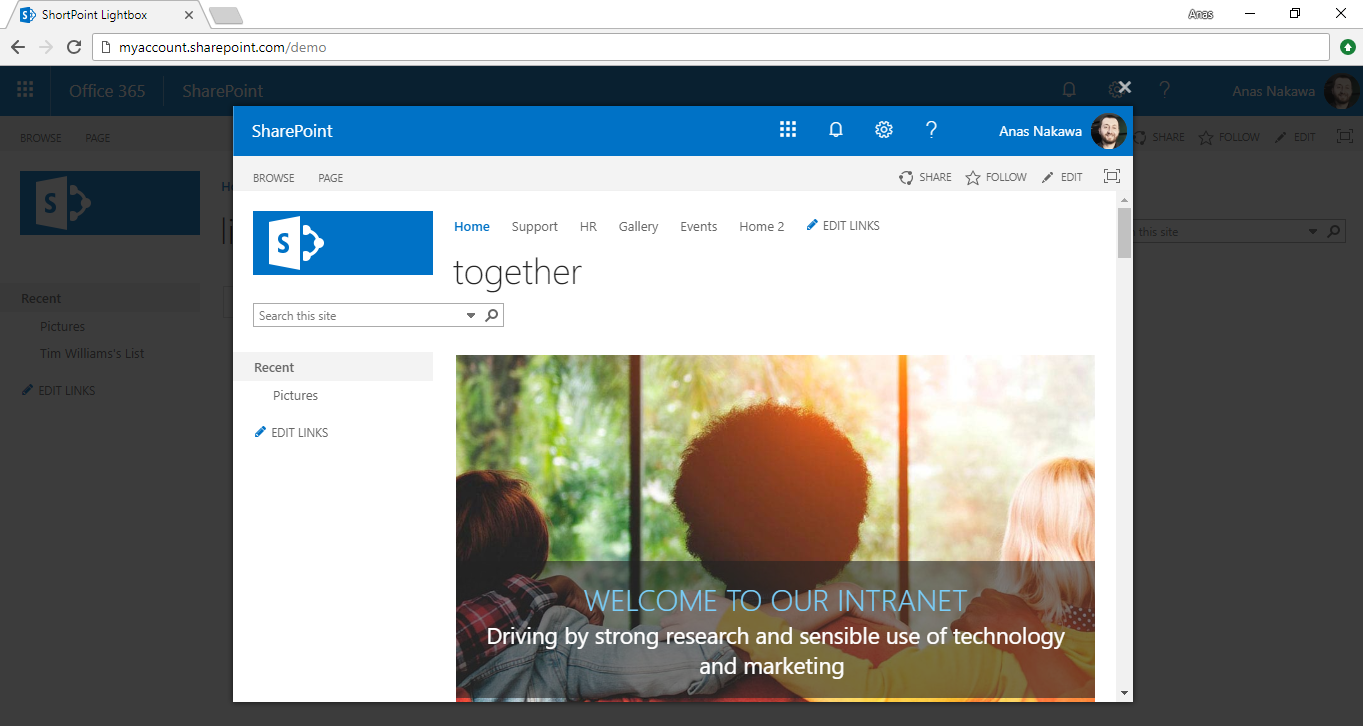Viewport: 1363px width, 726px height.
Task: Open the settings gear in the lightbox
Action: point(883,130)
